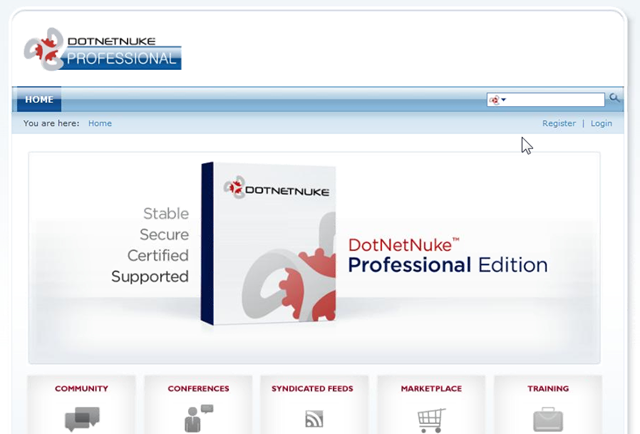Screen dimensions: 640x434
Task: Click the Conferences speaker person icon
Action: tap(198, 418)
